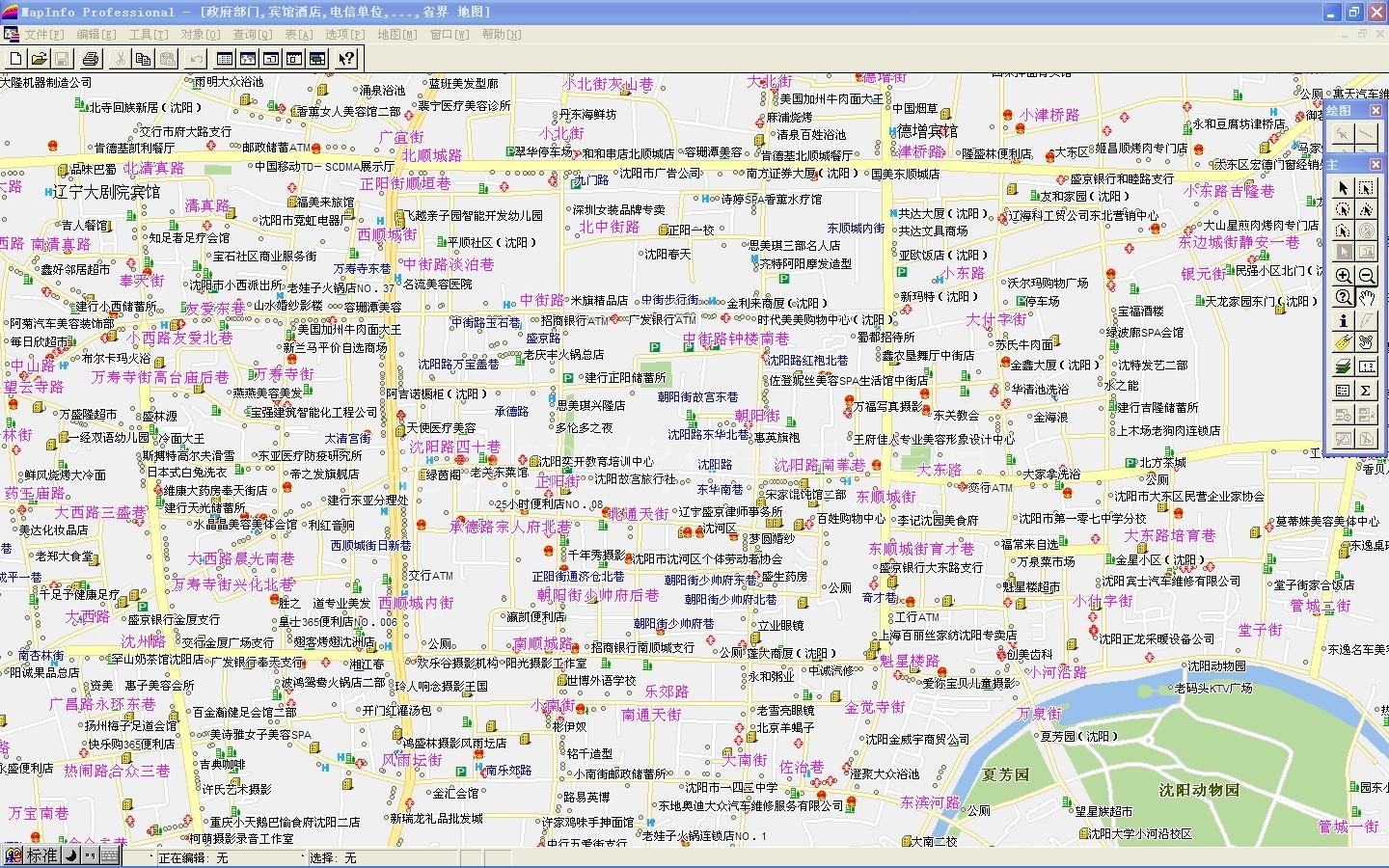Toggle the IME punctuation mode button

90,855
